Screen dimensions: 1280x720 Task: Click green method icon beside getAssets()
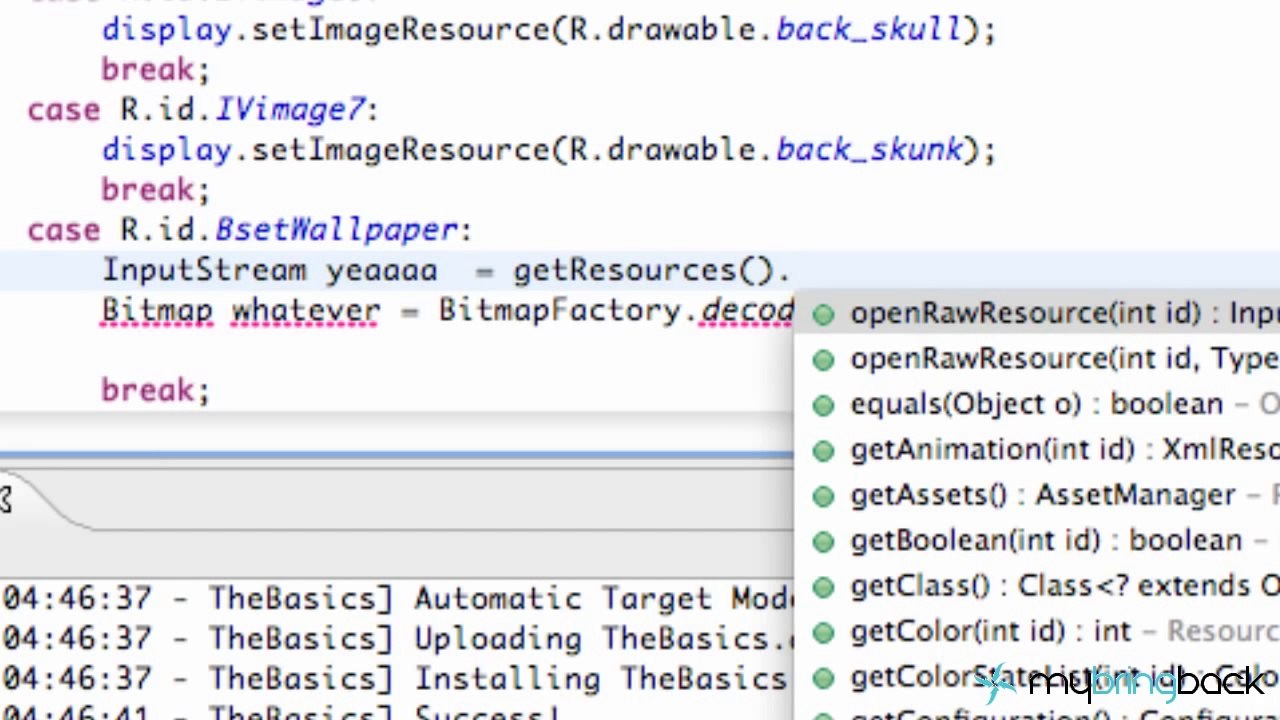point(823,497)
